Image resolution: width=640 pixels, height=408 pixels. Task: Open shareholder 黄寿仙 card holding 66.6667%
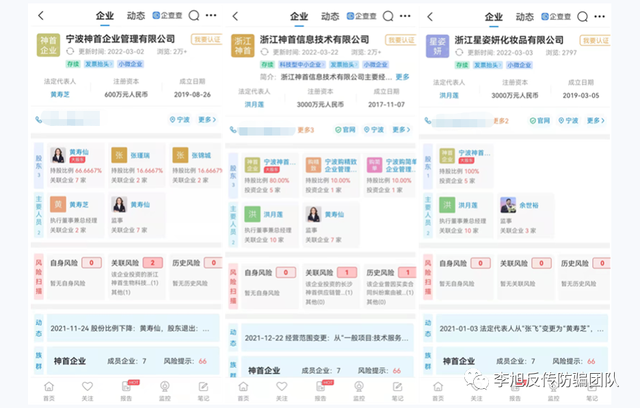tap(76, 165)
